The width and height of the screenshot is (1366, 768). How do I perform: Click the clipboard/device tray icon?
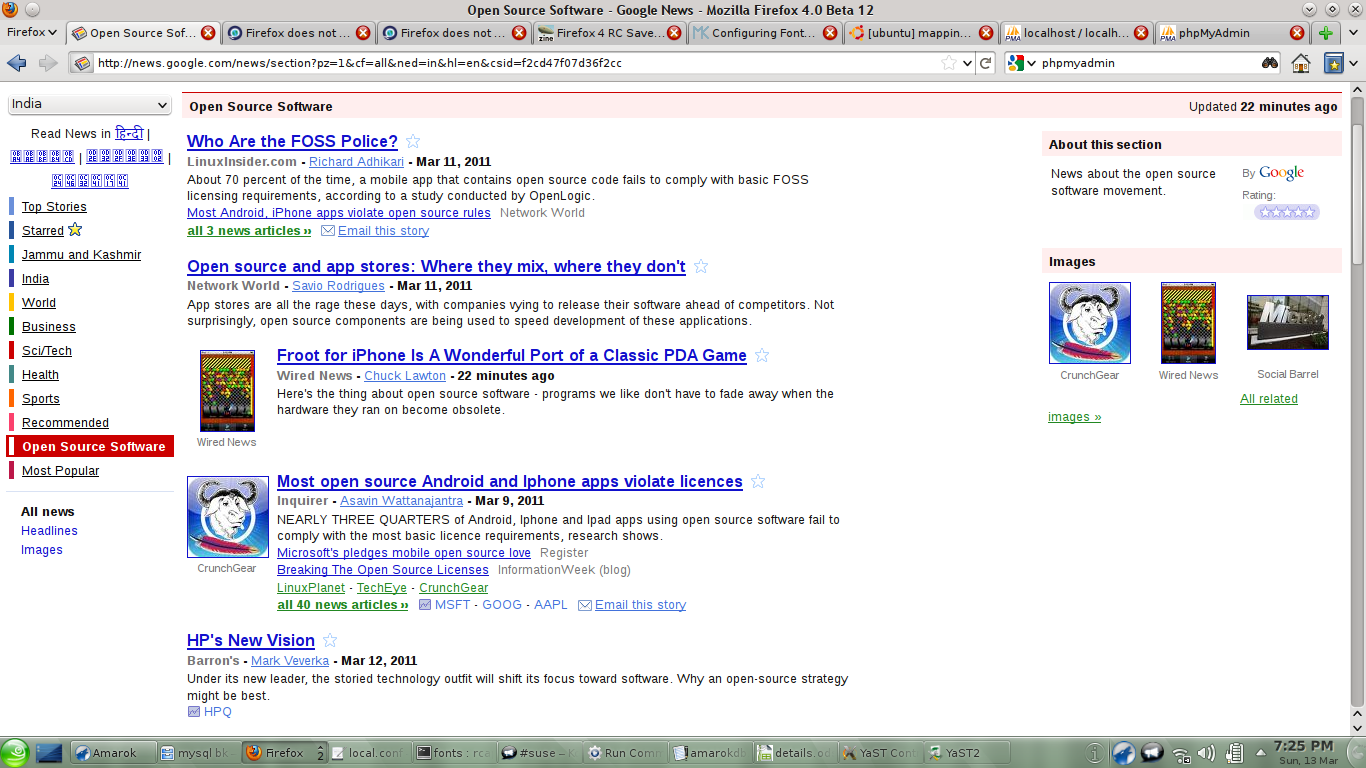1234,754
